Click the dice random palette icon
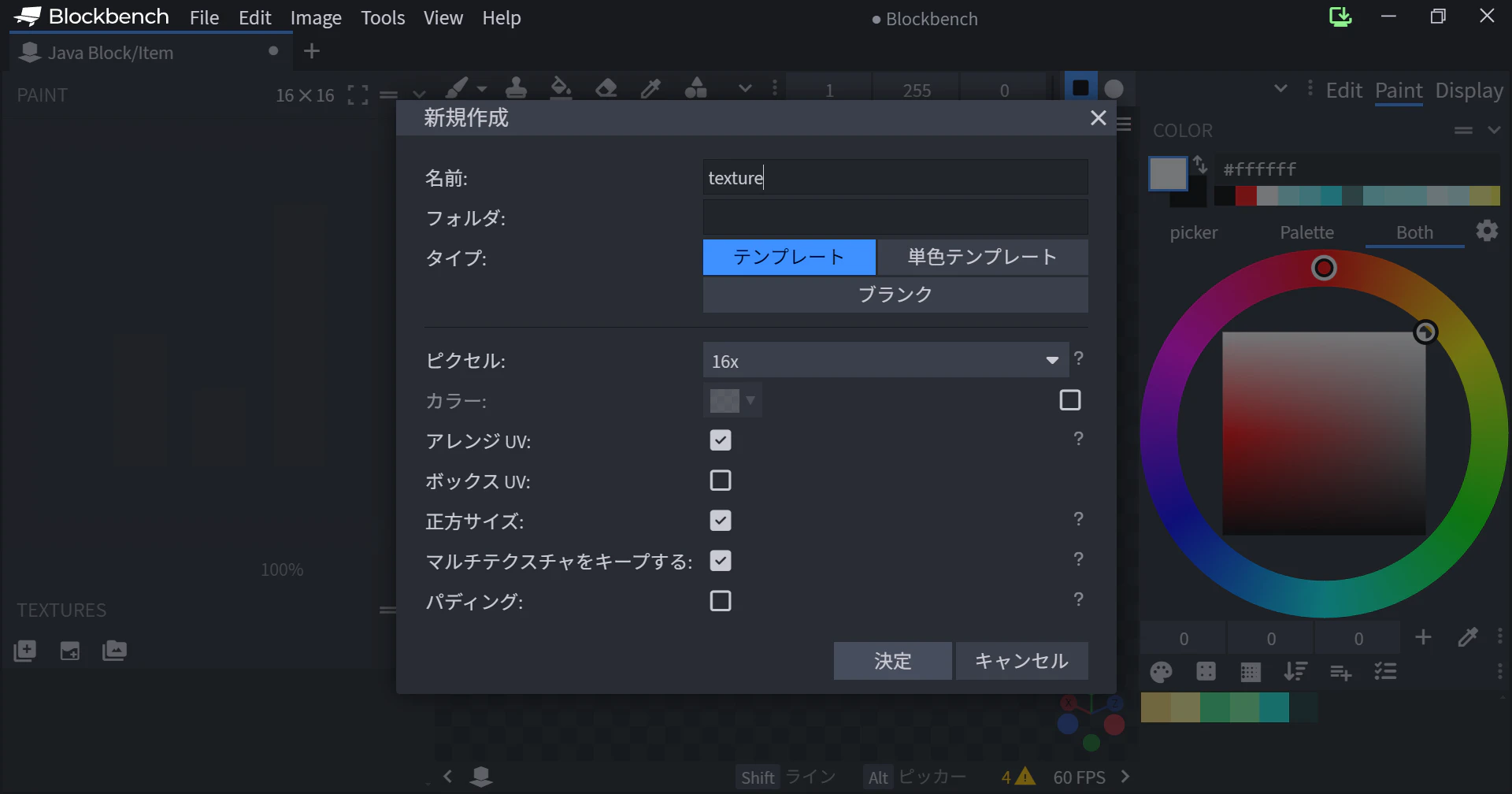The width and height of the screenshot is (1512, 794). click(1206, 671)
